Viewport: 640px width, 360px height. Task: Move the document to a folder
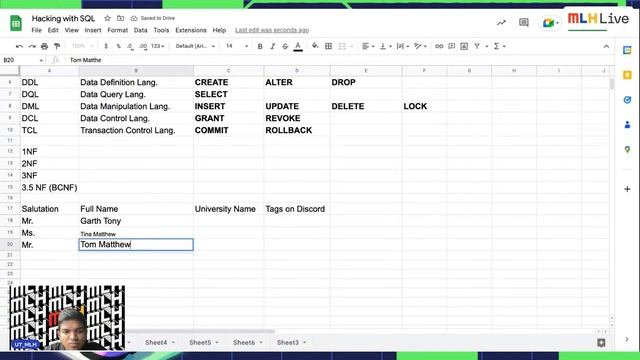click(120, 18)
